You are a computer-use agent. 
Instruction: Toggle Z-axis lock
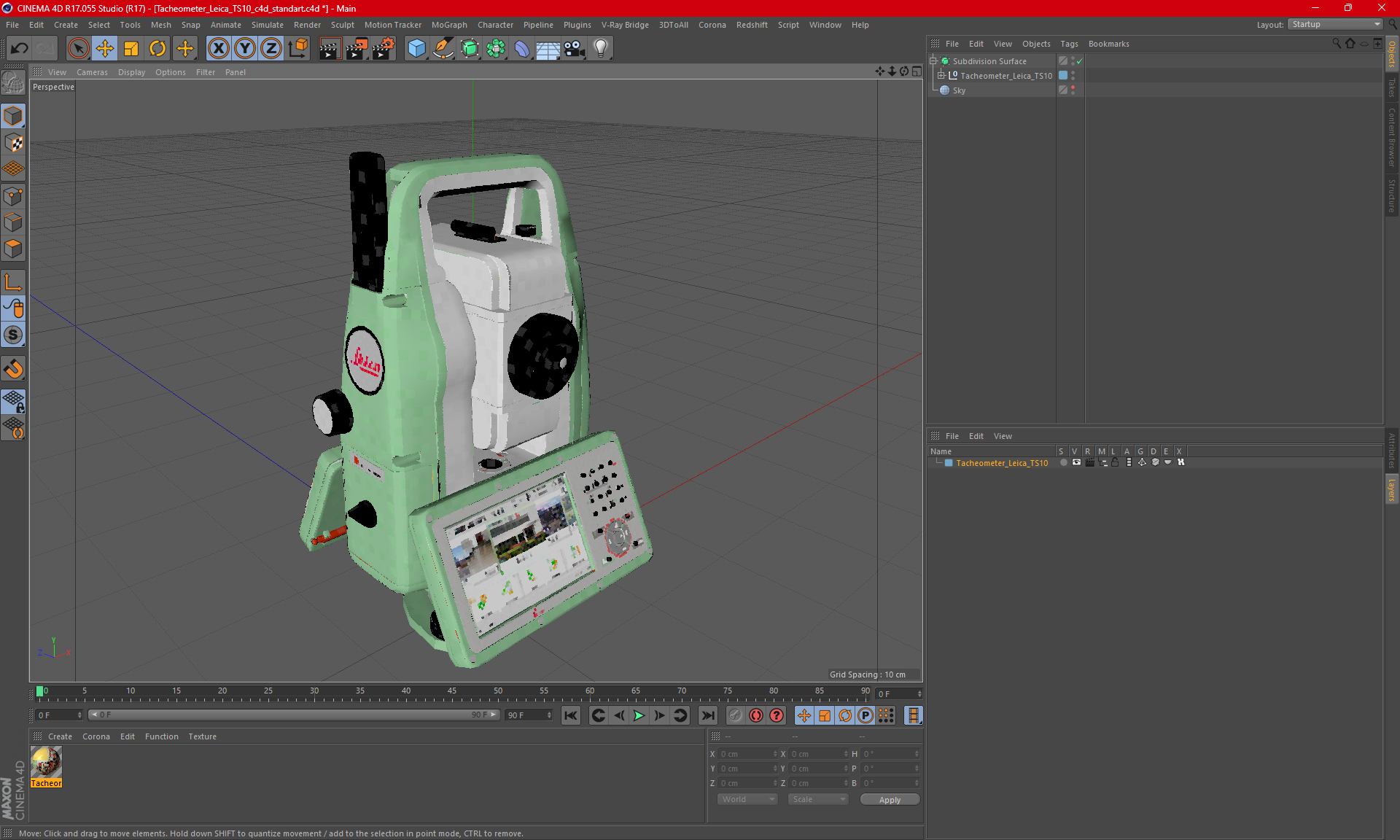(271, 49)
